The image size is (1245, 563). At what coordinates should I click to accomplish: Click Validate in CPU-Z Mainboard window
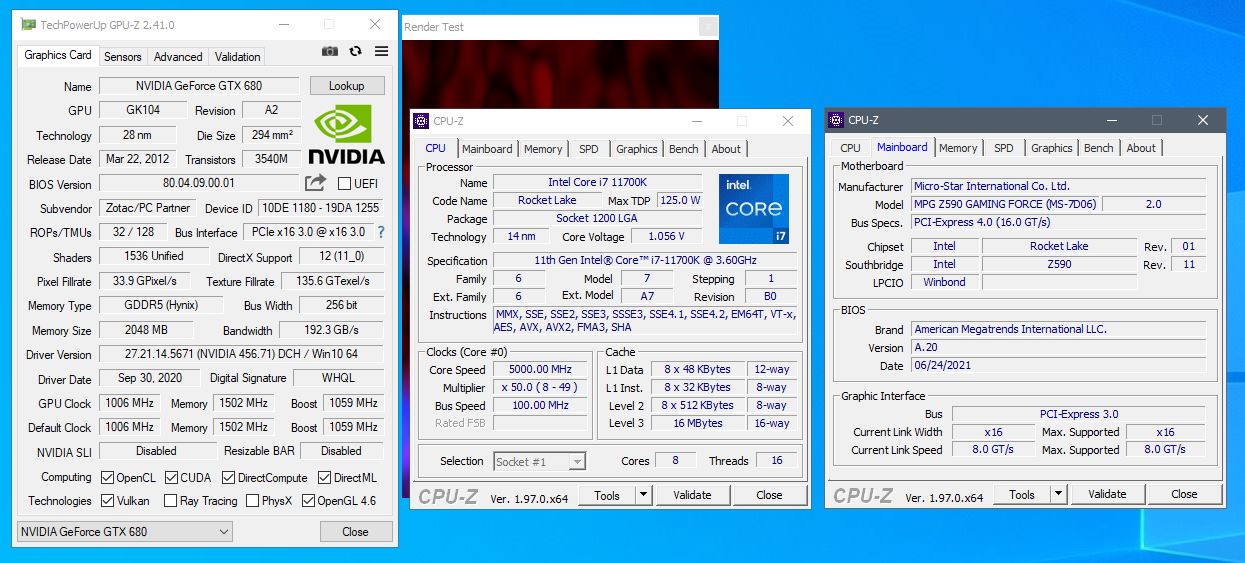tap(1107, 494)
